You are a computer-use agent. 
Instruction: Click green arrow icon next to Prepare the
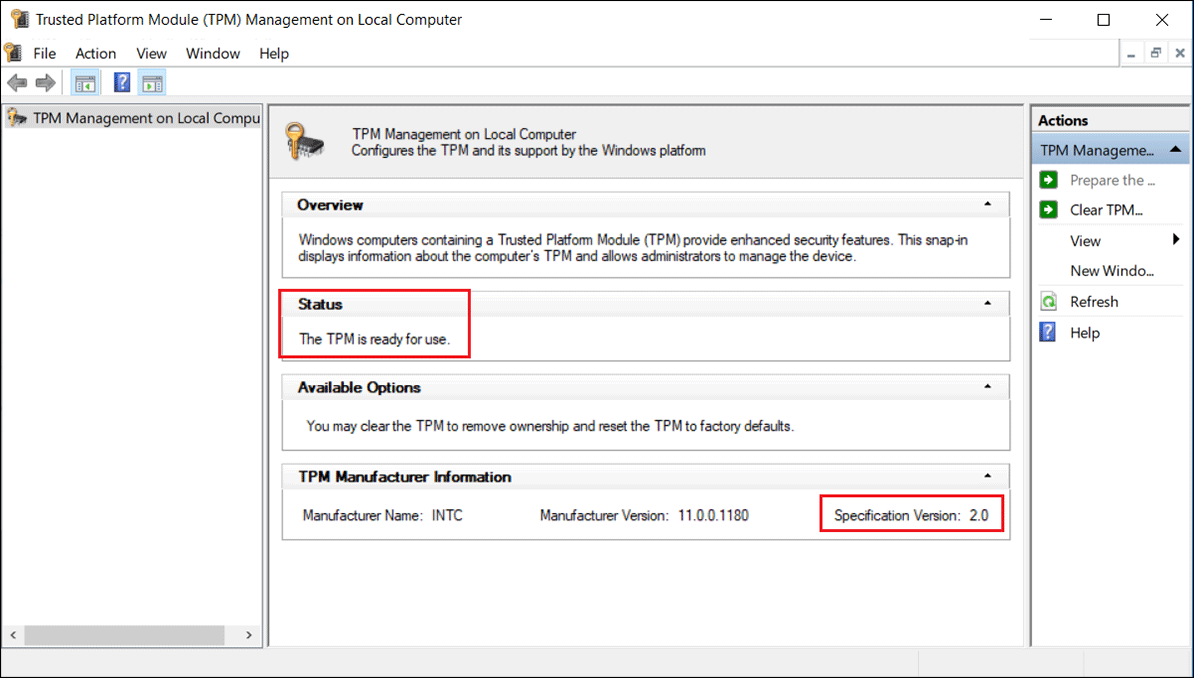pos(1049,180)
